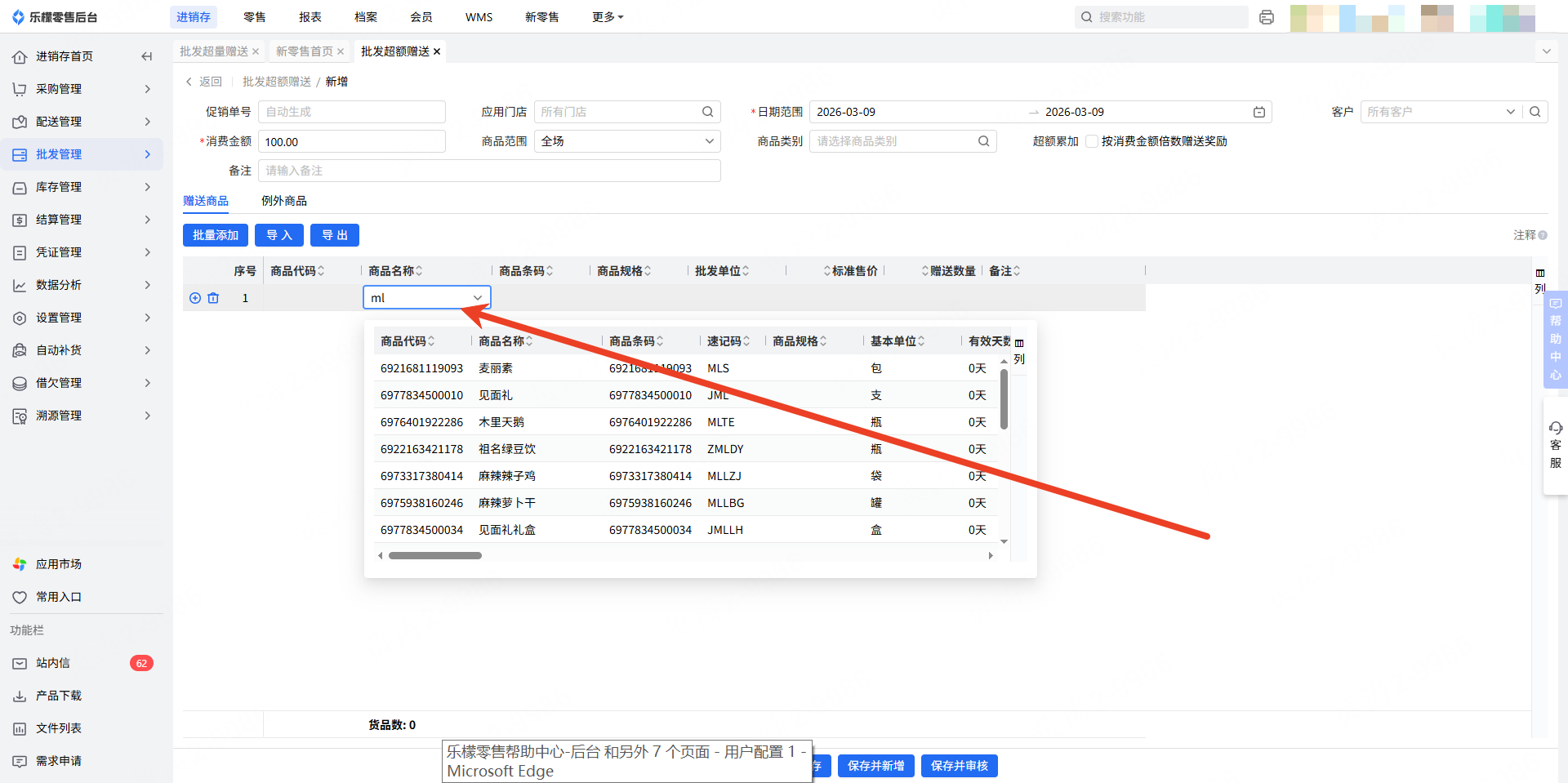Open 应用市场 via its colorful icon

[x=20, y=564]
